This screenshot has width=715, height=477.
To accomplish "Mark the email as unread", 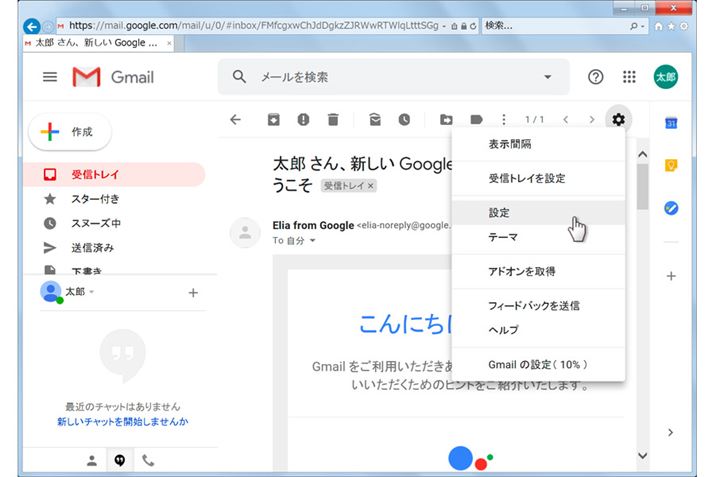I will tap(375, 119).
